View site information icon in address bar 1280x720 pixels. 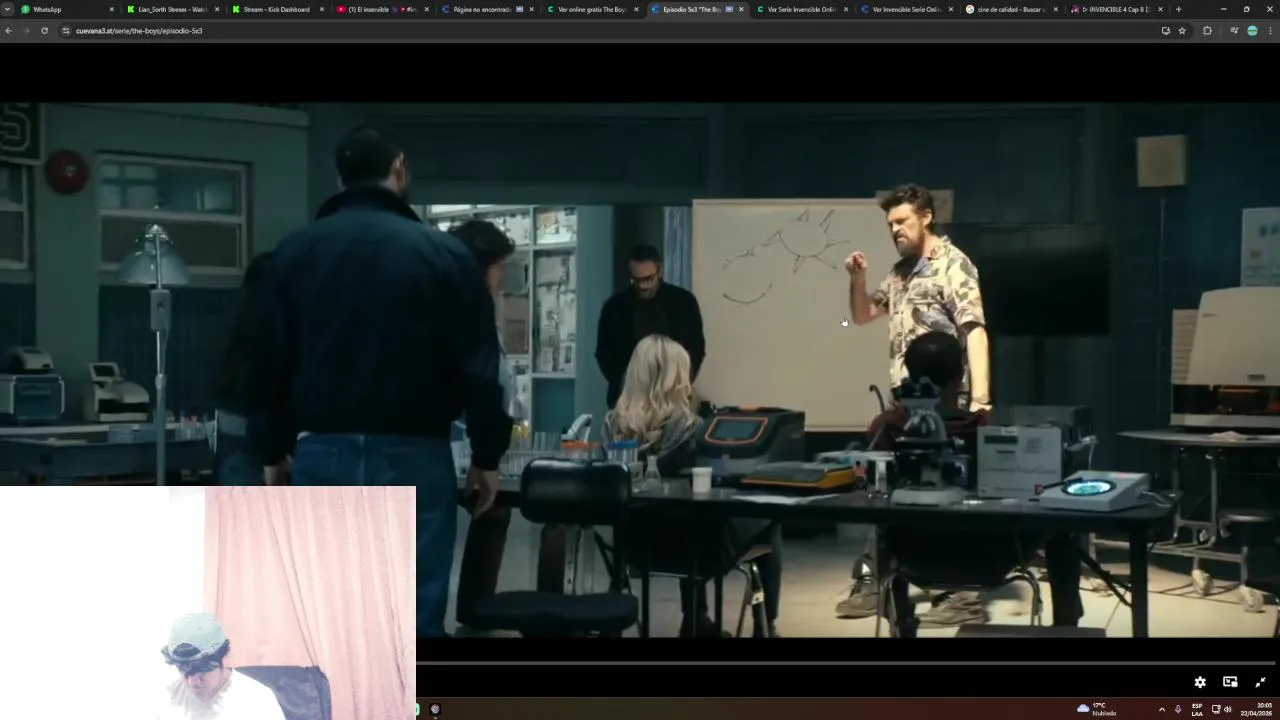pyautogui.click(x=66, y=31)
